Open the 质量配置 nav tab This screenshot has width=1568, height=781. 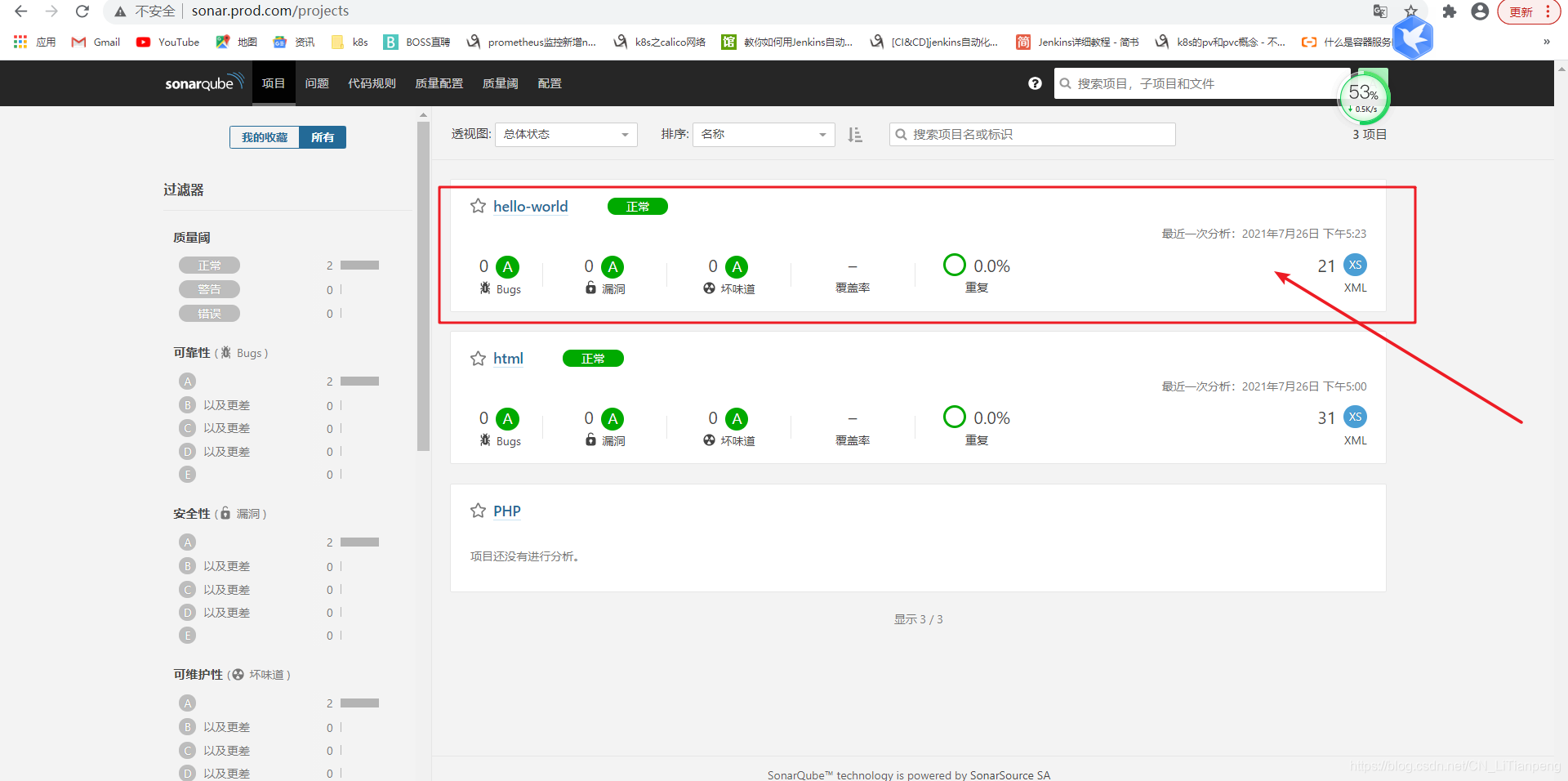coord(439,83)
